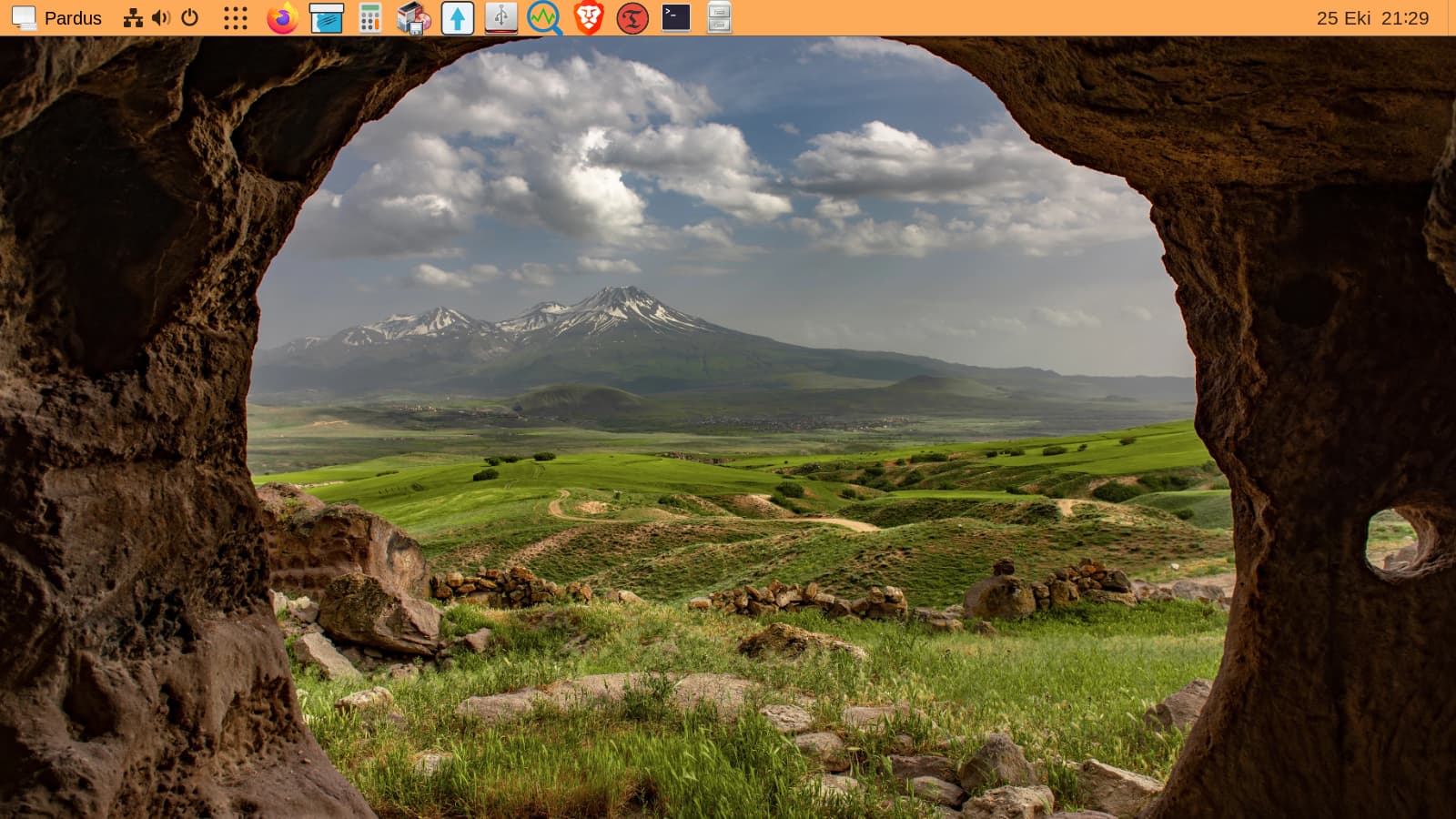Open the launcher with disc and floppy icon
The width and height of the screenshot is (1456, 819).
(x=413, y=18)
